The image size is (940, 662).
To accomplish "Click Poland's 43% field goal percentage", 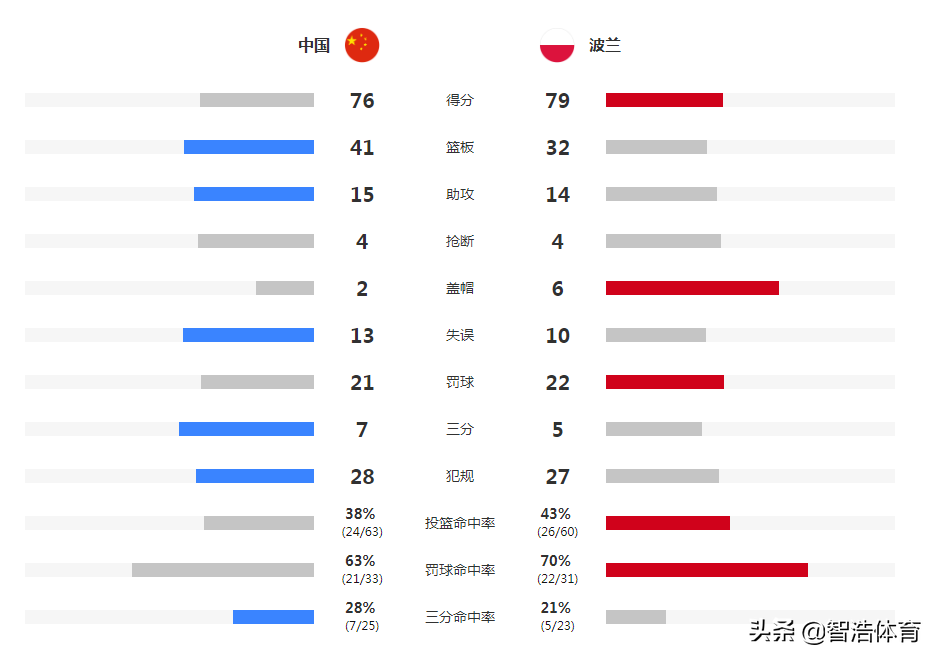I will (556, 514).
